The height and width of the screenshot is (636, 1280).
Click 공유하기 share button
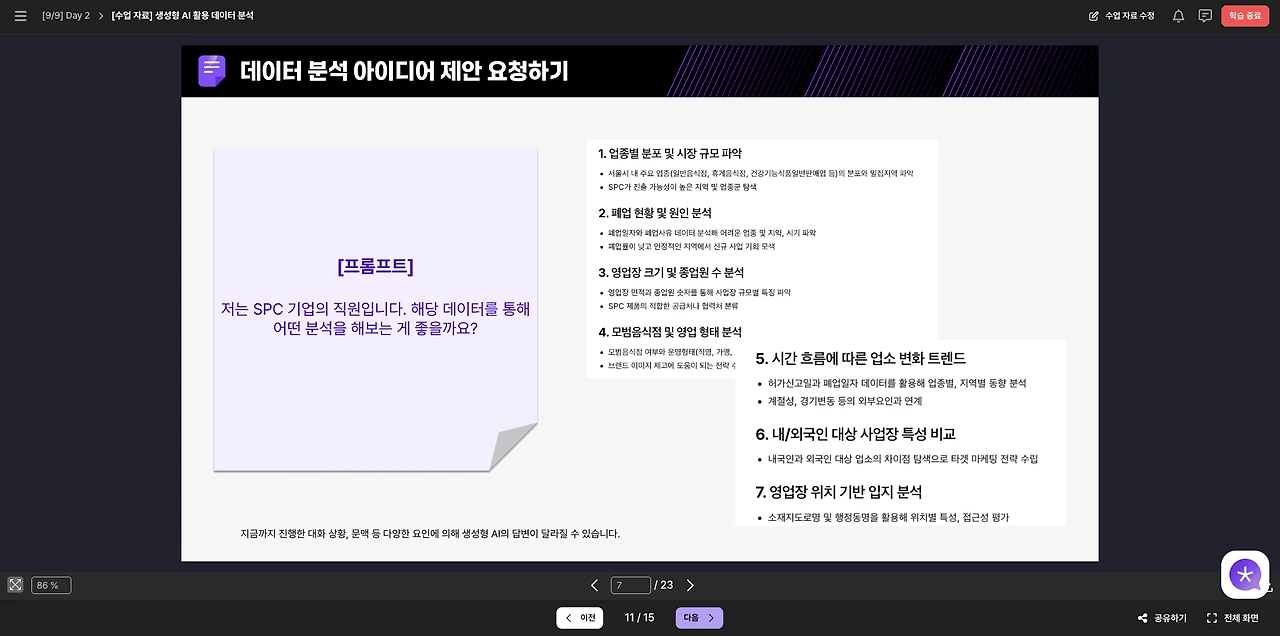pyautogui.click(x=1162, y=618)
